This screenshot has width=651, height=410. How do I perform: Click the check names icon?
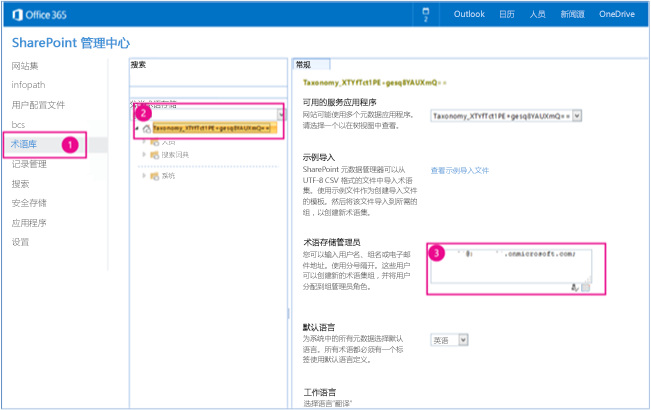pyautogui.click(x=575, y=287)
